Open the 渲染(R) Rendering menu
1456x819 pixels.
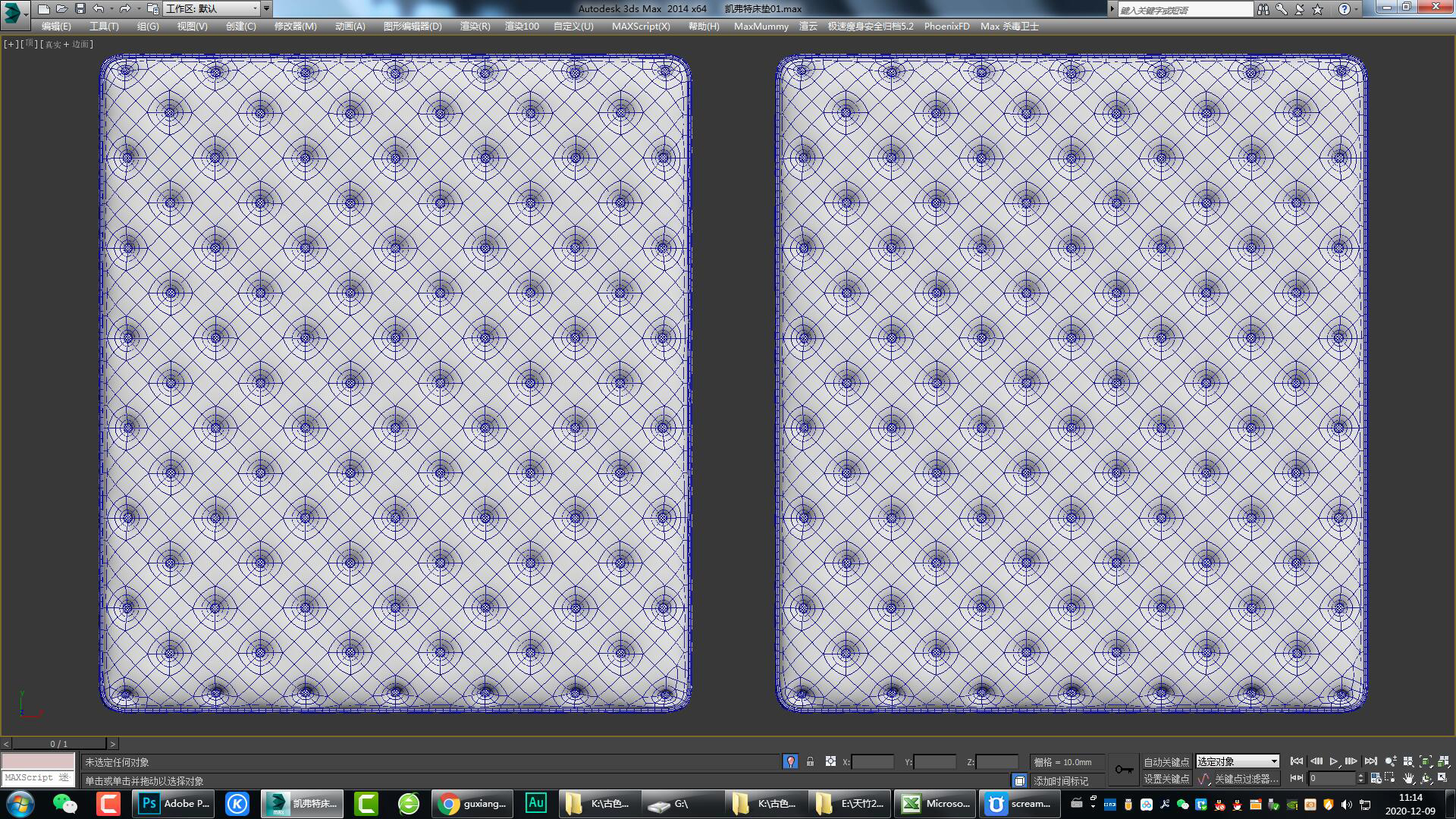pos(475,26)
